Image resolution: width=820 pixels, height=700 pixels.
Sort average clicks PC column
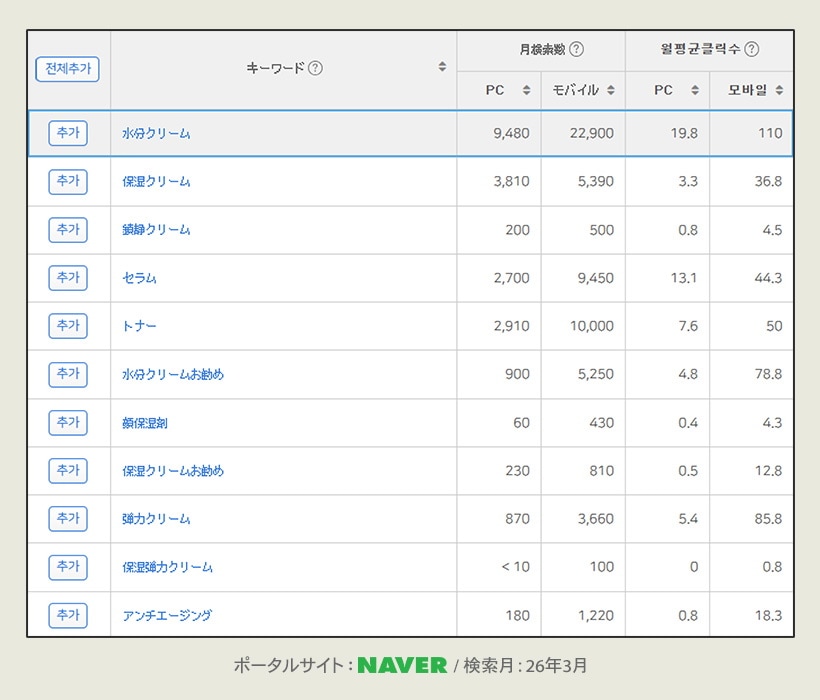click(x=694, y=90)
